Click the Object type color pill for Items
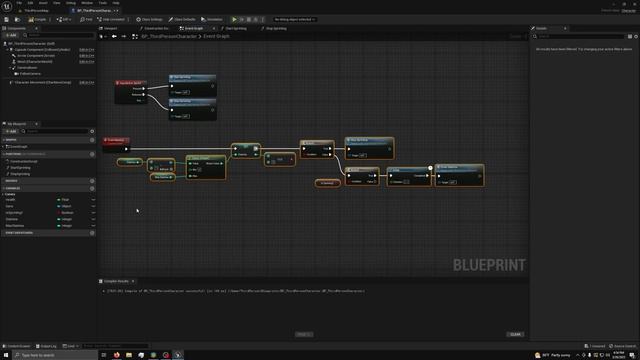 tap(59, 206)
